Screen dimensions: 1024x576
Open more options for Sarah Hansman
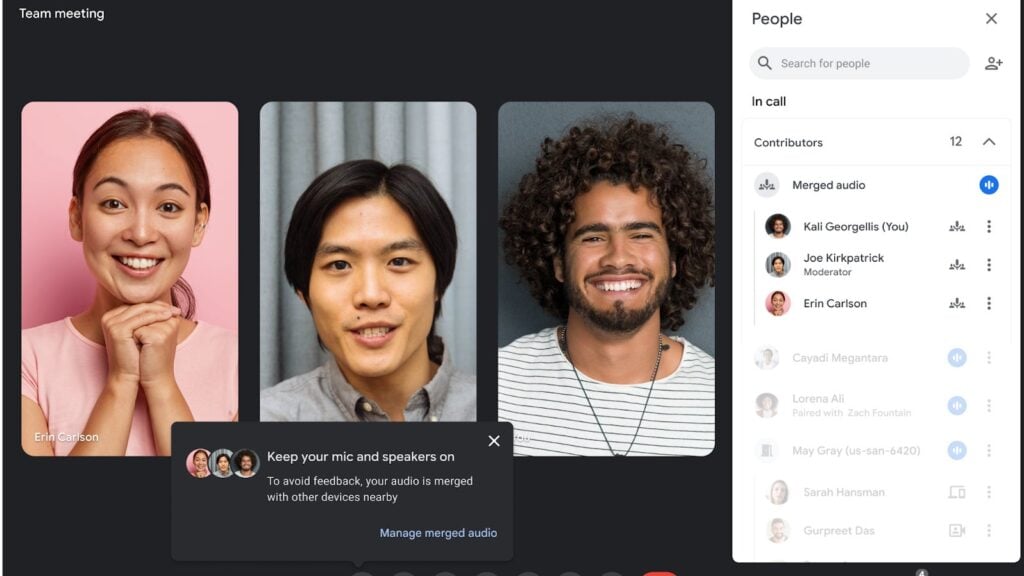pyautogui.click(x=989, y=492)
